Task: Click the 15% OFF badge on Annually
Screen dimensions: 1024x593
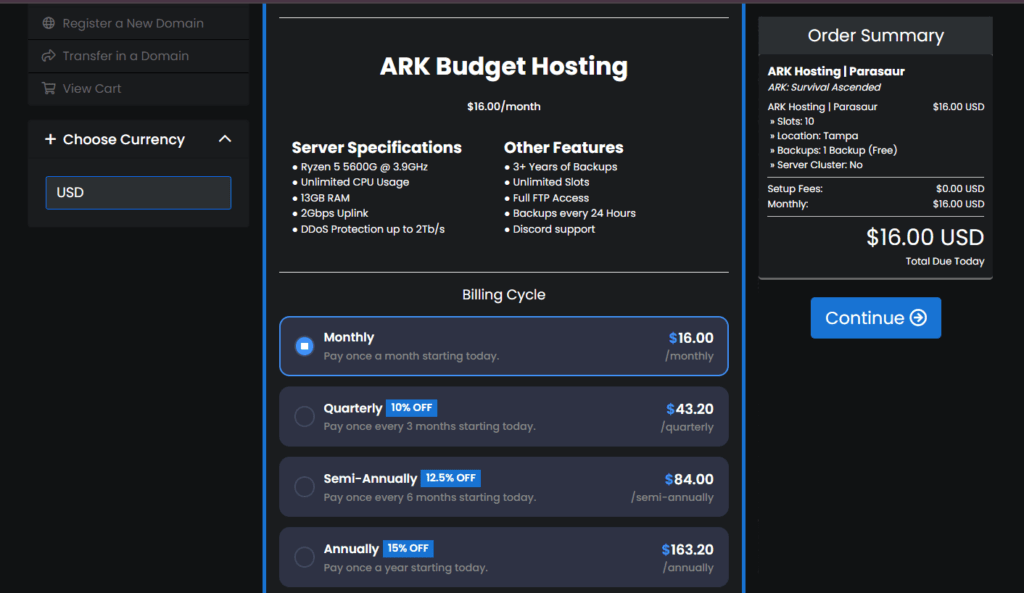Action: click(x=408, y=549)
